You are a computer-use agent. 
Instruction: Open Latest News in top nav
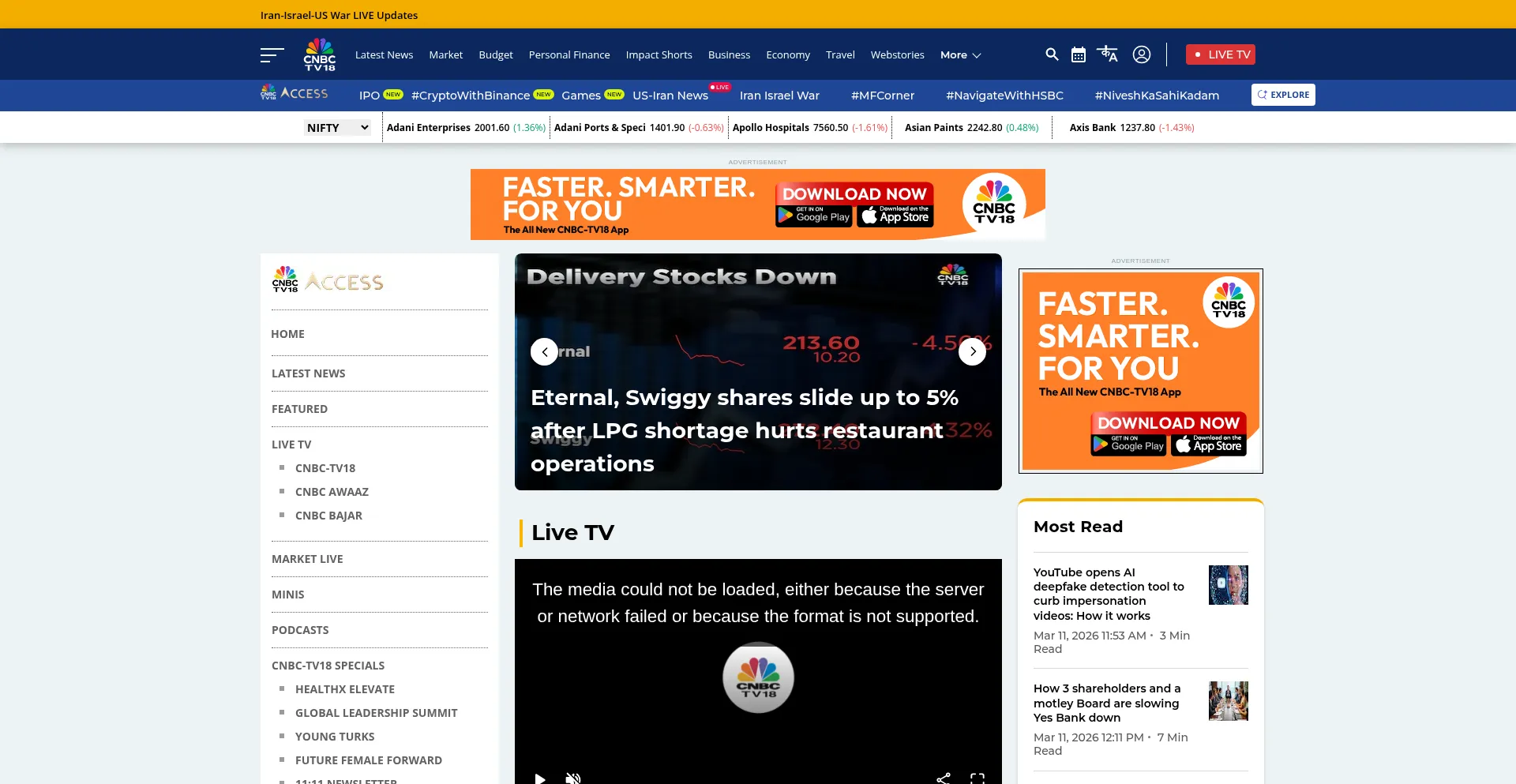(x=384, y=54)
